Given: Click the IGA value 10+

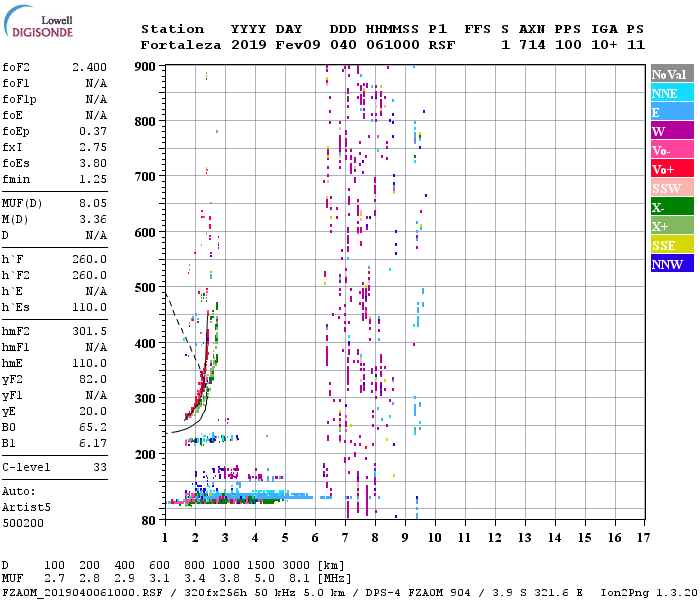Looking at the screenshot, I should [x=604, y=45].
